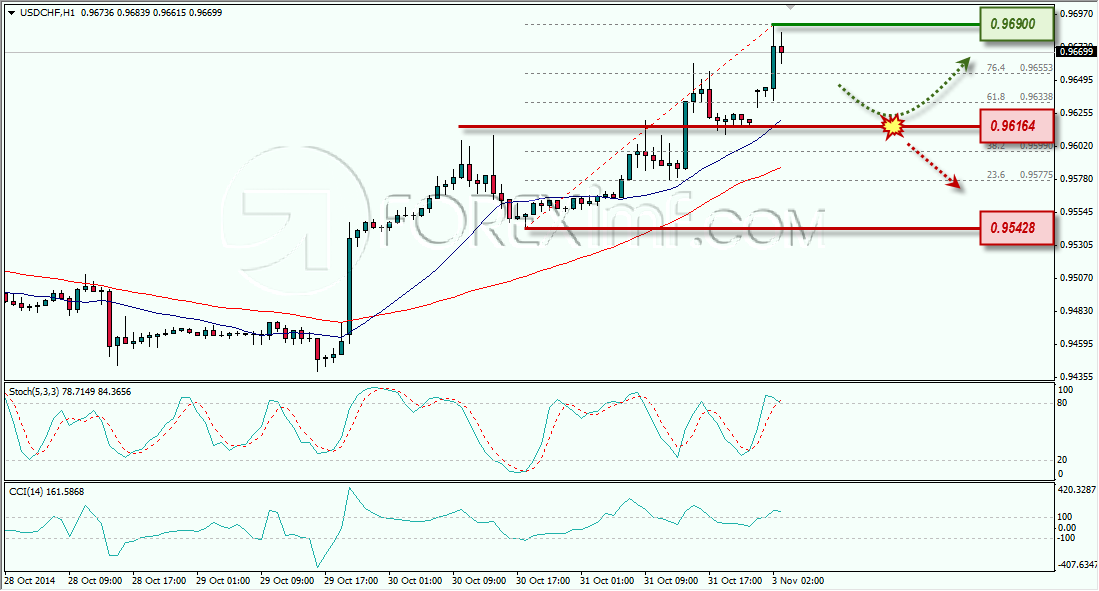The image size is (1099, 591).
Task: Click 0.96495 on the price axis
Action: (1077, 79)
